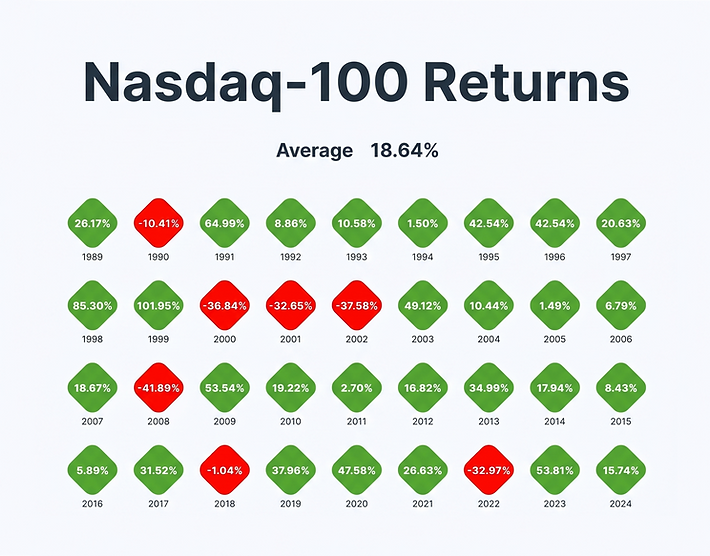Select the 2024 green badge showing 15.74%
This screenshot has height=556, width=710.
[621, 470]
